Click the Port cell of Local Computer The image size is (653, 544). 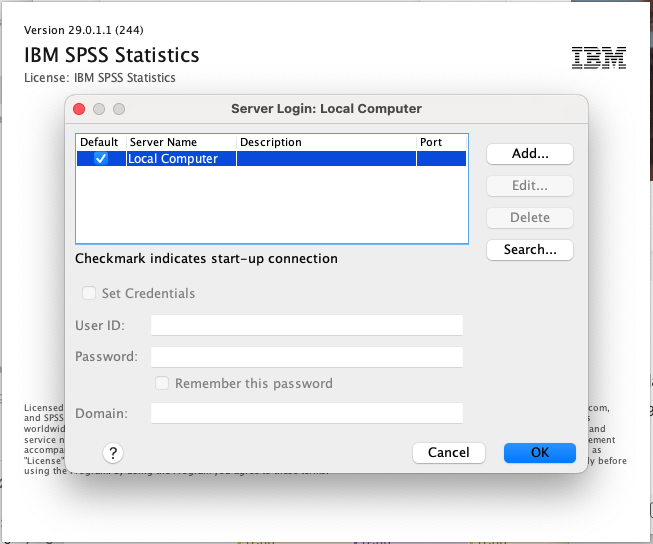tap(441, 159)
